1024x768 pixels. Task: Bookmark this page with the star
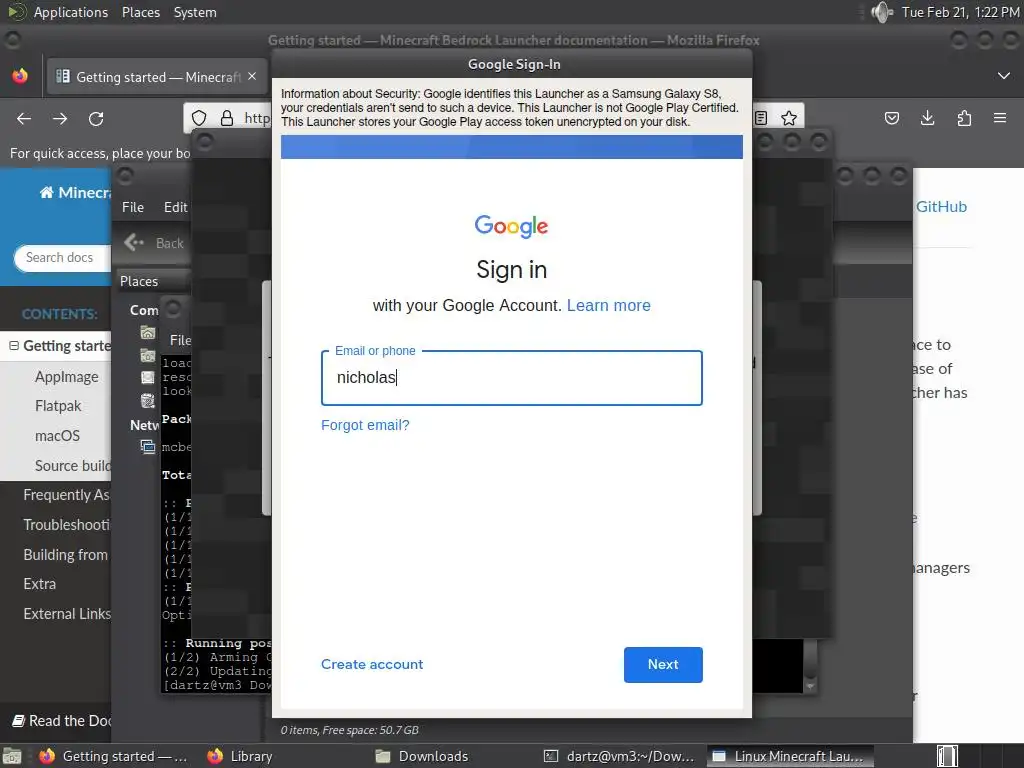coord(789,118)
